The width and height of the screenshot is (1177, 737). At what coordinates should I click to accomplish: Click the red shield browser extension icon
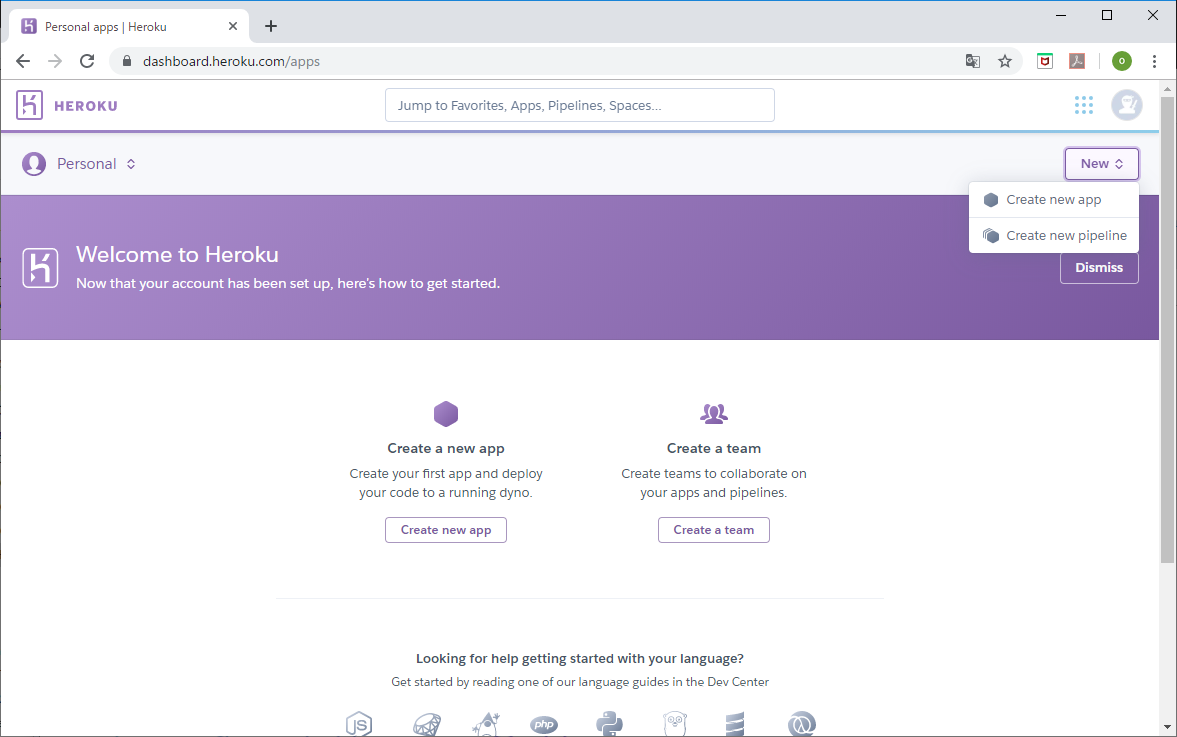click(x=1045, y=62)
